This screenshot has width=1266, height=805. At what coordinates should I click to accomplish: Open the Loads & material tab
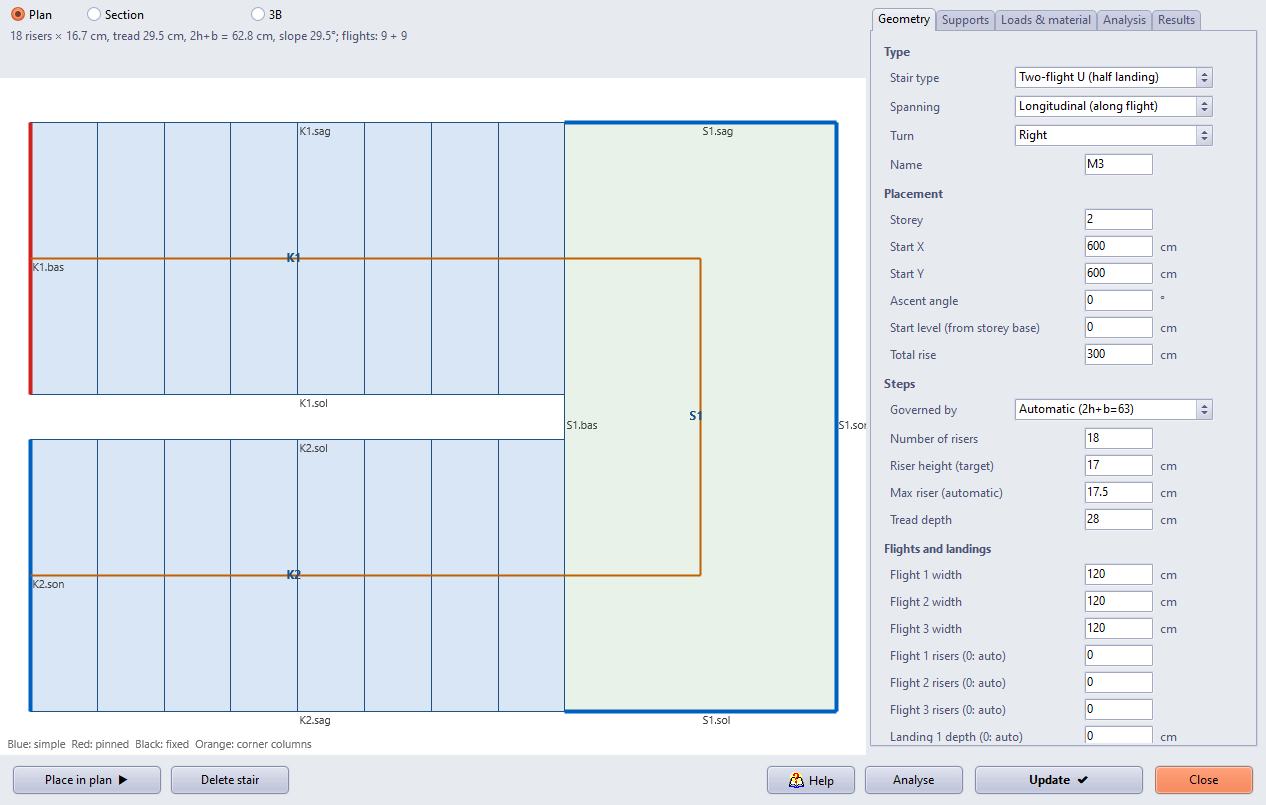click(1046, 20)
